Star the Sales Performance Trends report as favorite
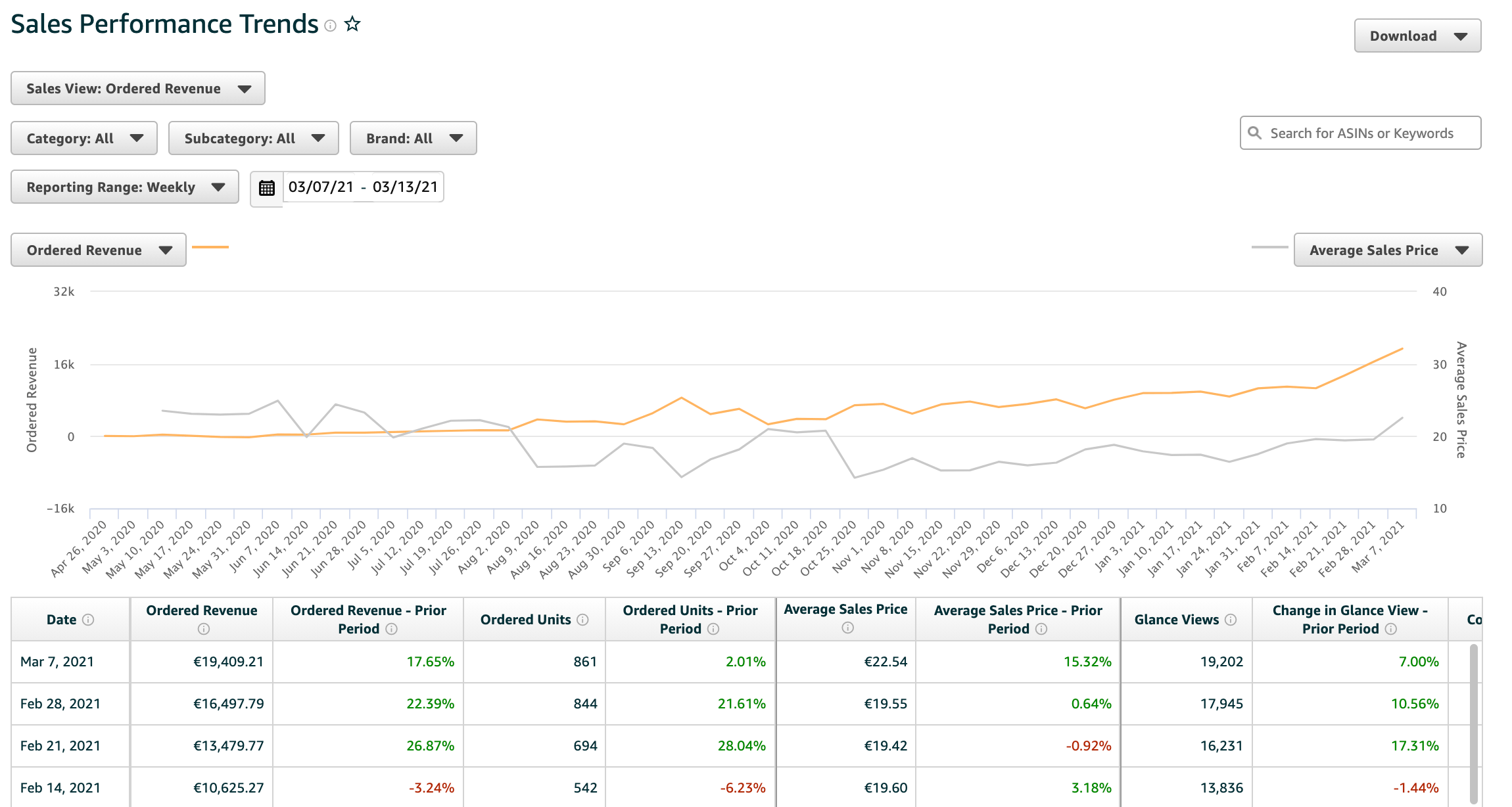Viewport: 1512px width, 807px height. point(353,24)
